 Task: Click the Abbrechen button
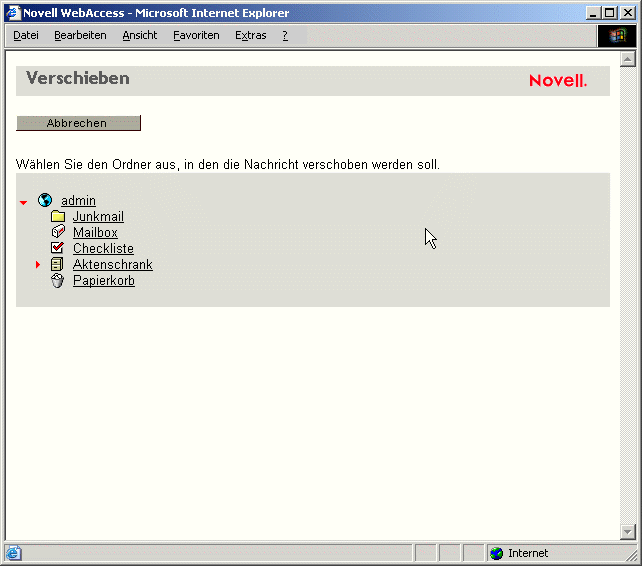click(x=78, y=123)
